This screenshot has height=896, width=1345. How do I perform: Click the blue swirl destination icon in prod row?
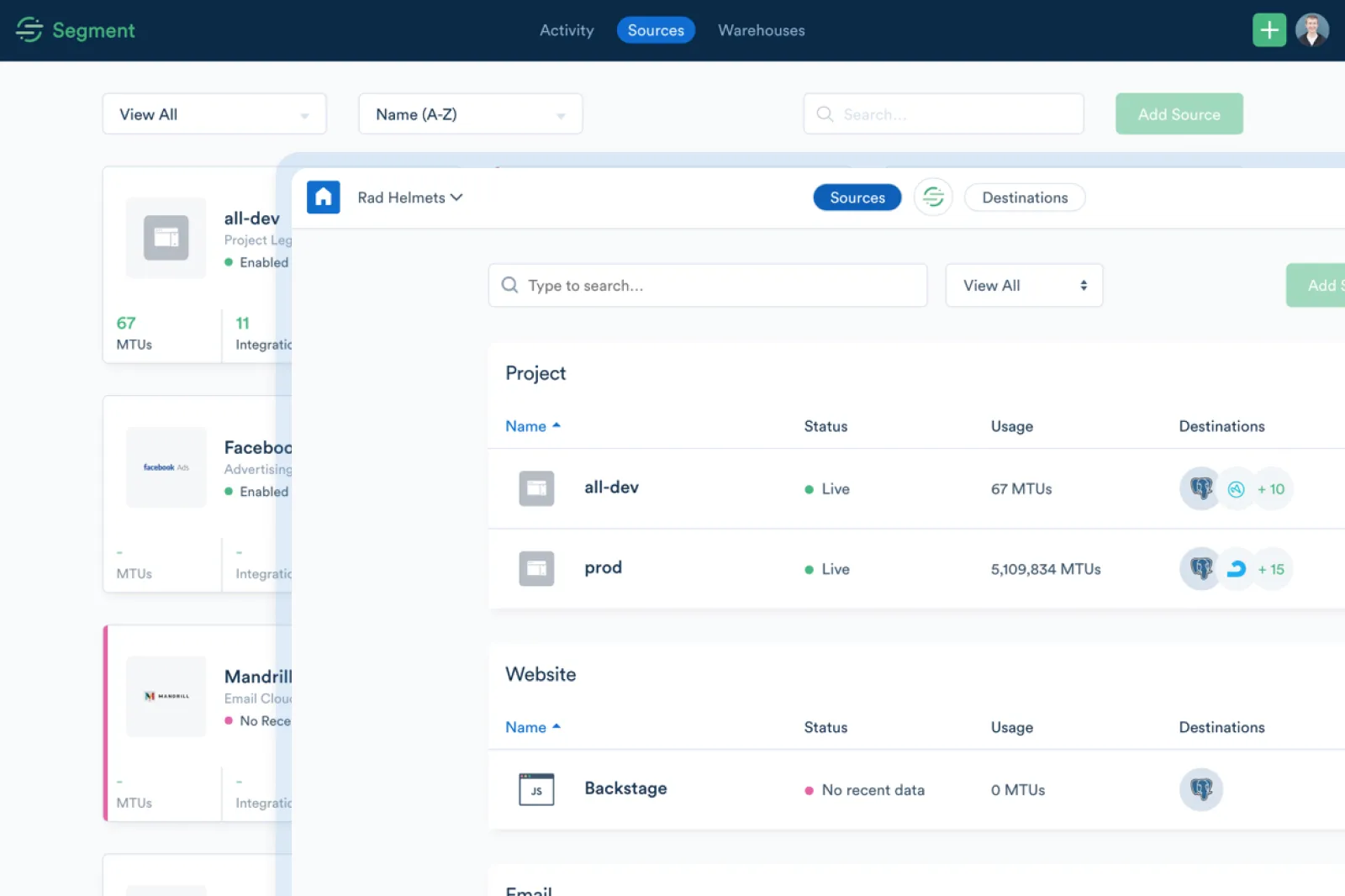(1236, 569)
